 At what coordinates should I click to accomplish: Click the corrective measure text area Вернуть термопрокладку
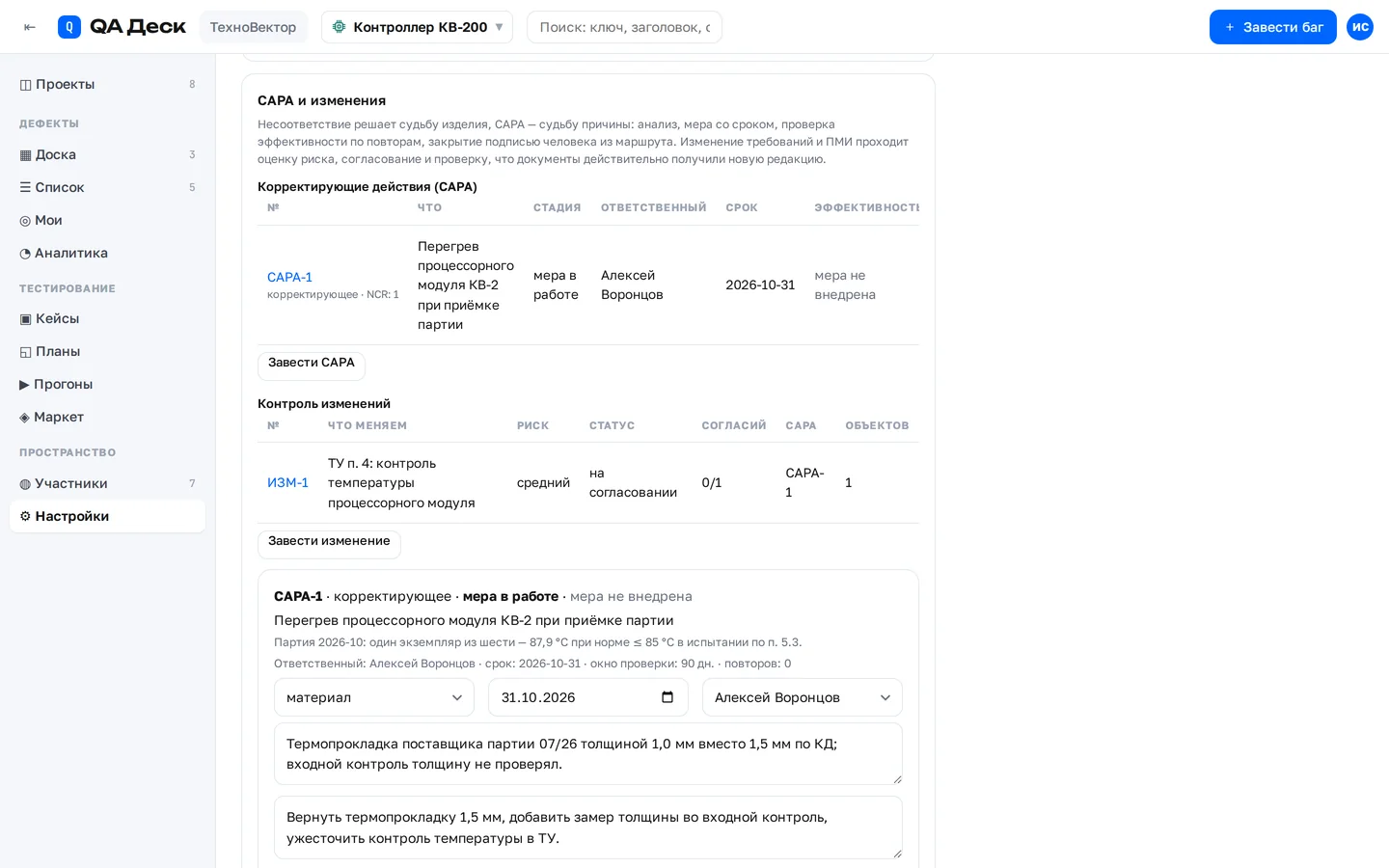click(588, 827)
